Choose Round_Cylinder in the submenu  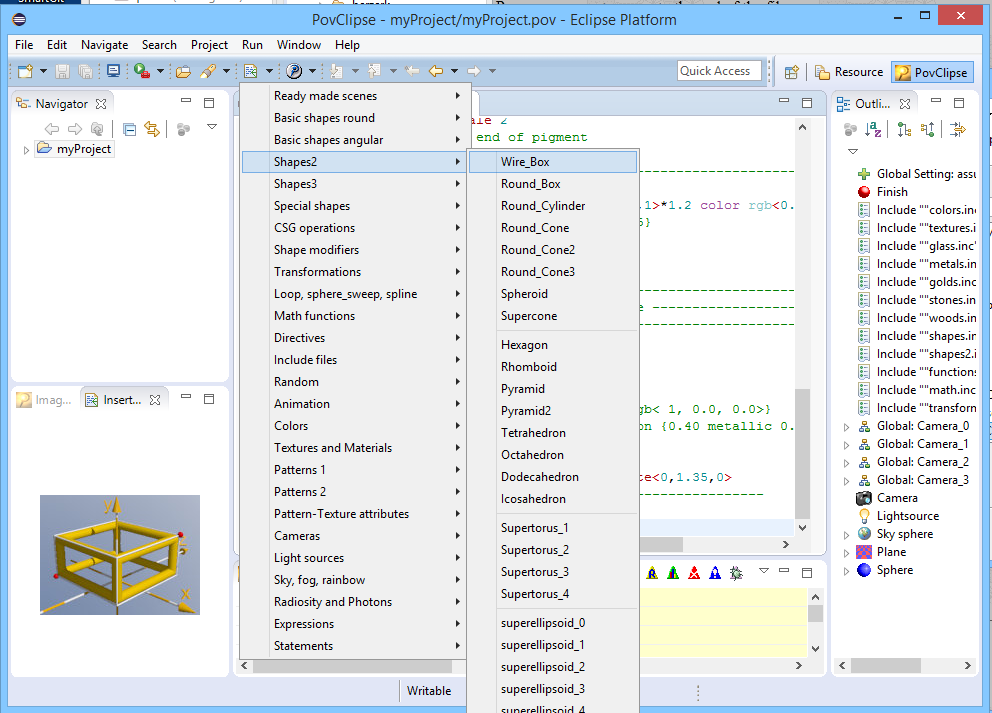point(553,206)
